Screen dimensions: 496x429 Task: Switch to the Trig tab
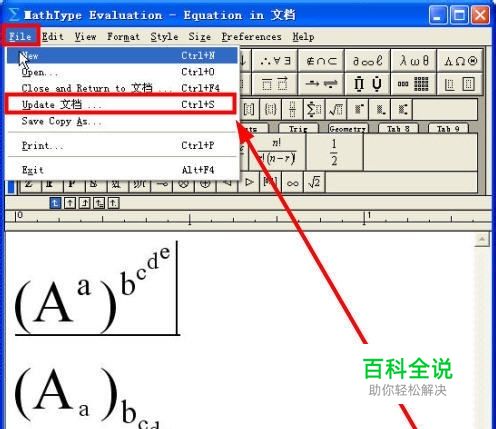click(x=298, y=129)
